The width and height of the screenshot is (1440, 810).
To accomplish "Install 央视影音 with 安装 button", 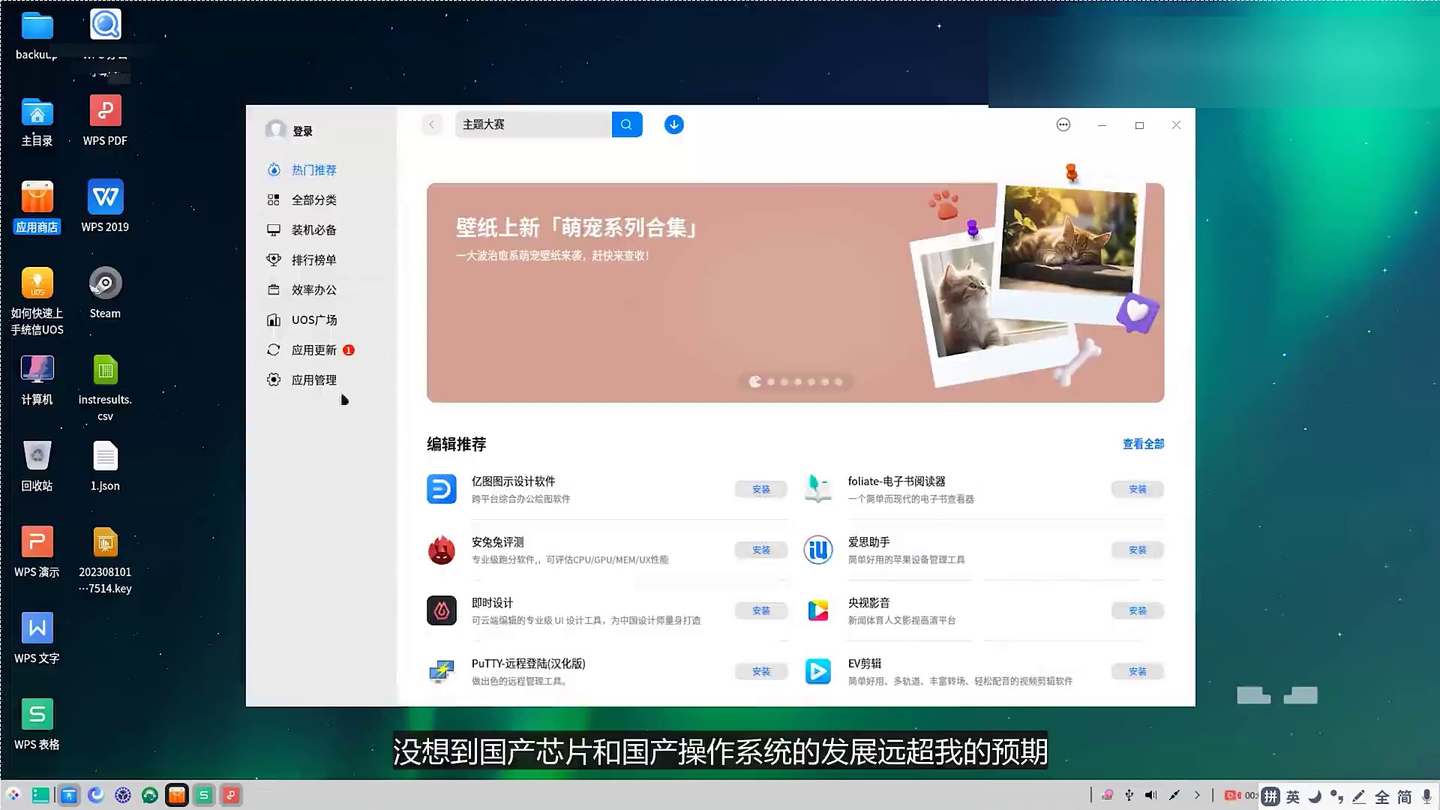I will coord(1137,610).
